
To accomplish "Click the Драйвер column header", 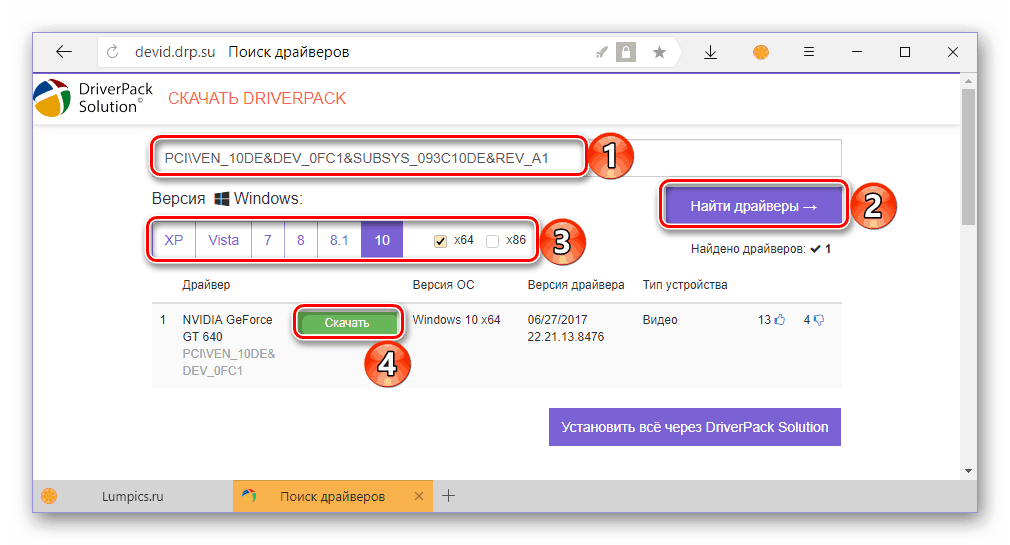I will pyautogui.click(x=206, y=285).
